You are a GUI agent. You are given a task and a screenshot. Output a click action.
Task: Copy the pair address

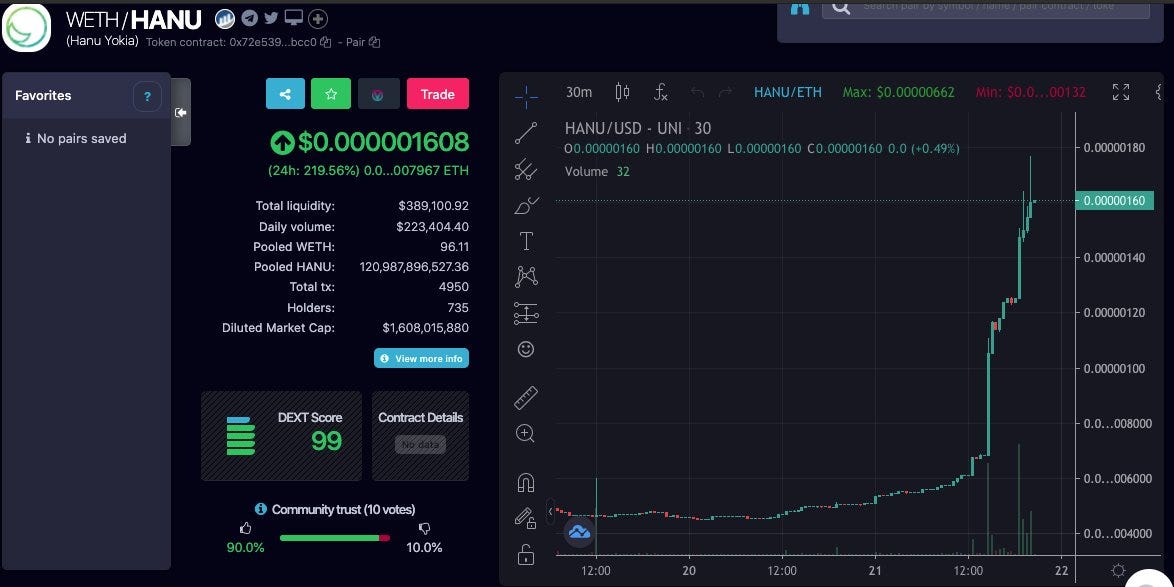[374, 43]
